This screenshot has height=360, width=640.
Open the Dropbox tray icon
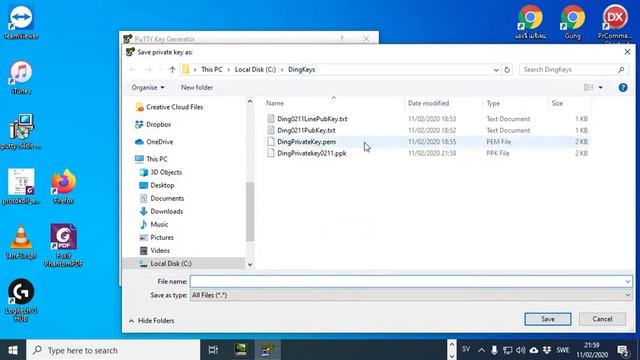pyautogui.click(x=547, y=350)
